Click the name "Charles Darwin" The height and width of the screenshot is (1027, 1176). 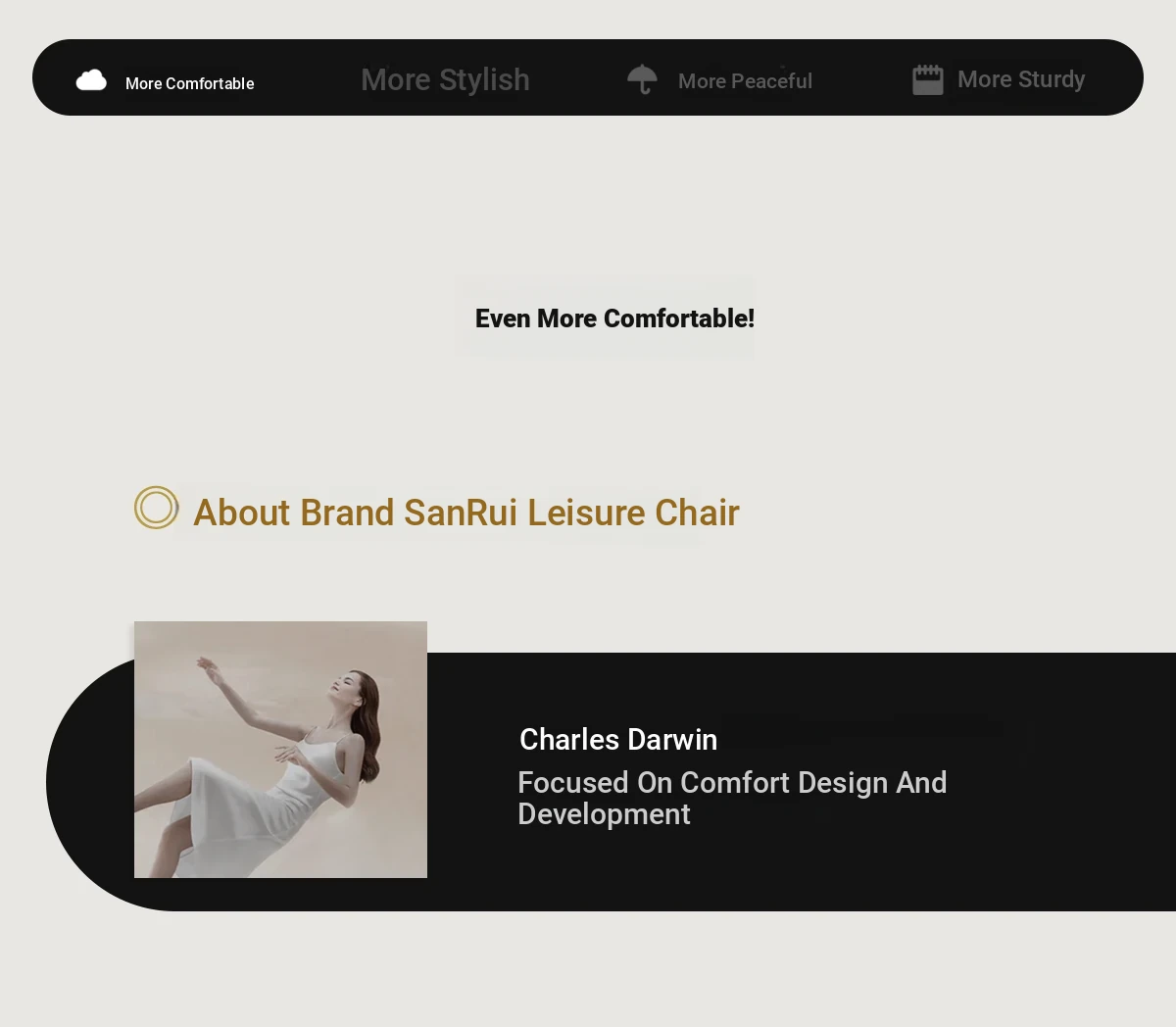pyautogui.click(x=617, y=739)
